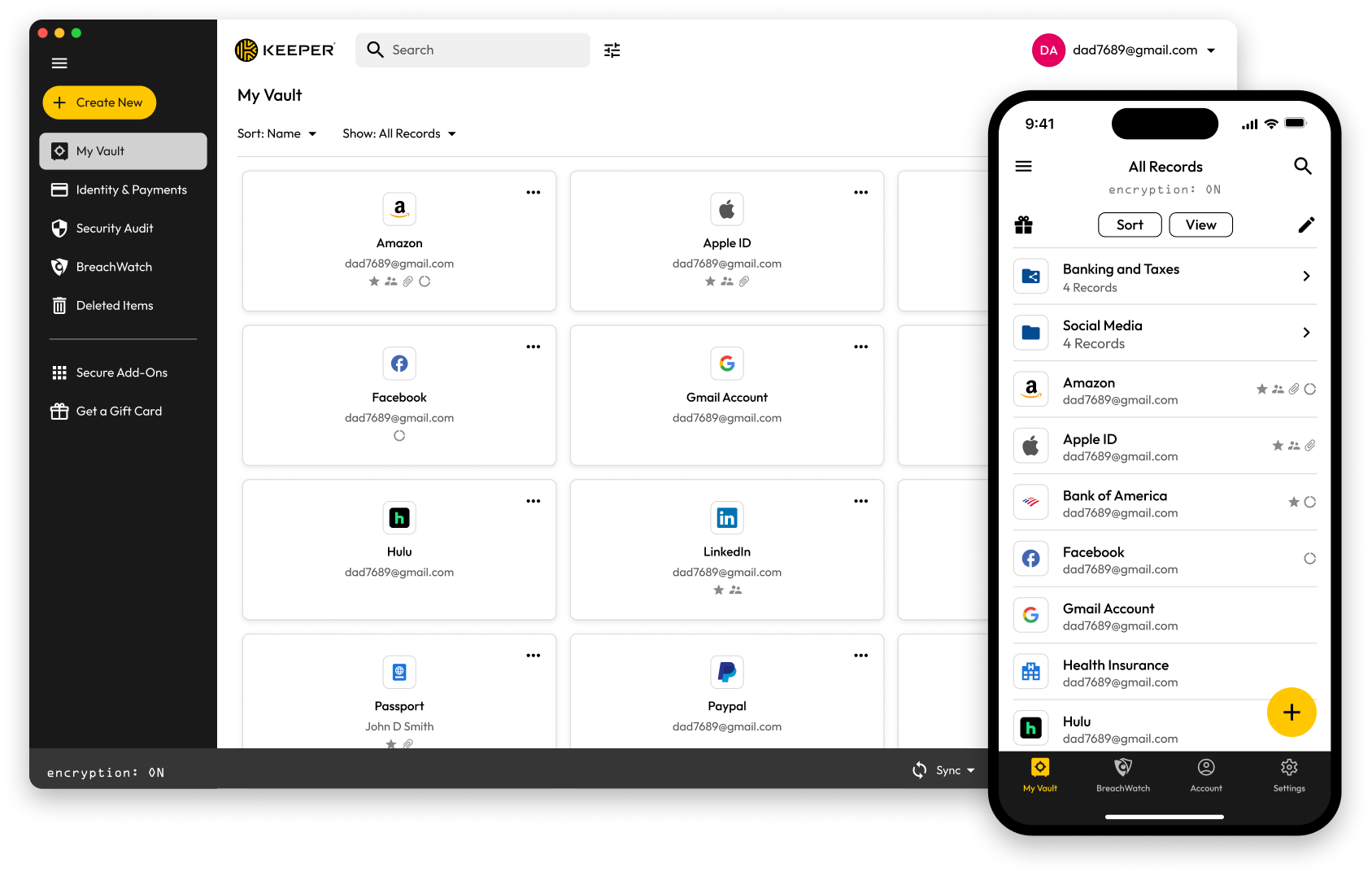Switch to BreachWatch tab on phone
Viewport: 1372px width, 876px height.
click(x=1123, y=775)
